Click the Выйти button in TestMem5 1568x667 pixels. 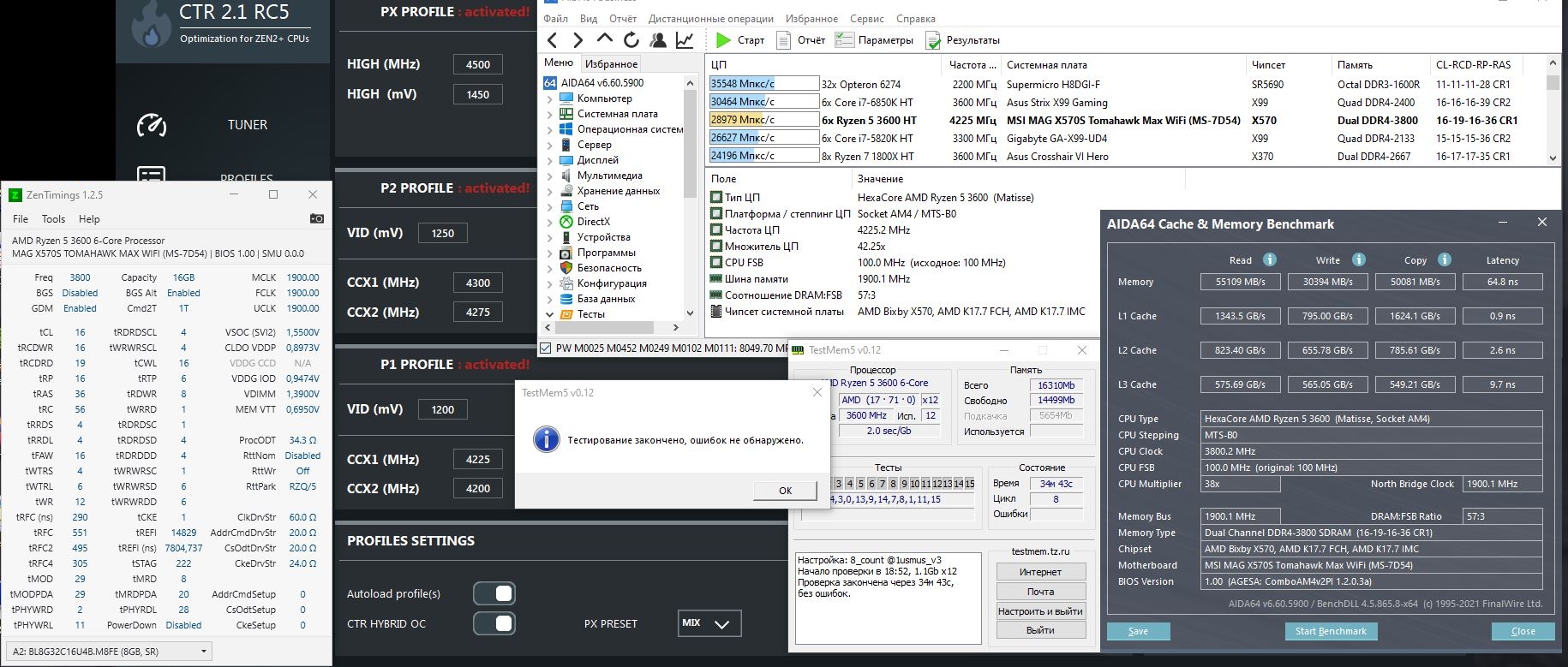pos(1041,630)
